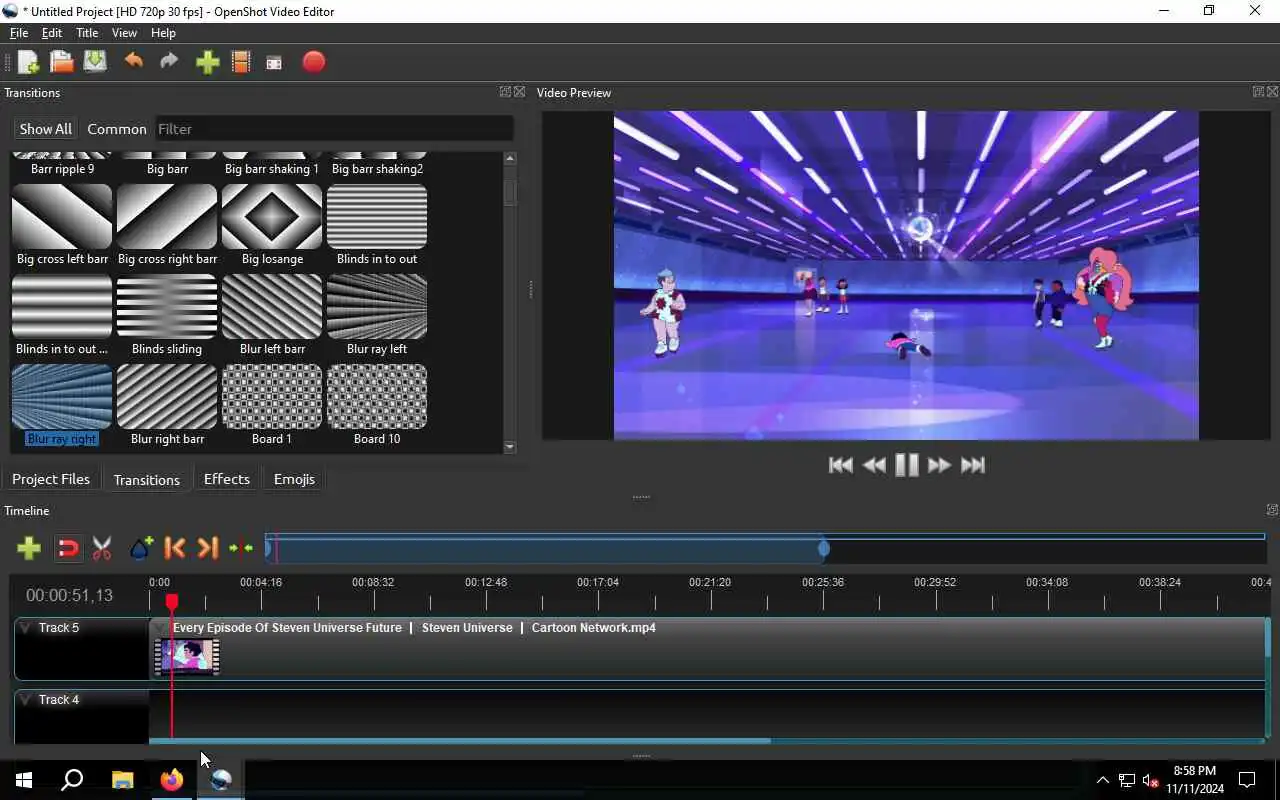Open the File menu
The width and height of the screenshot is (1280, 800).
tap(19, 33)
